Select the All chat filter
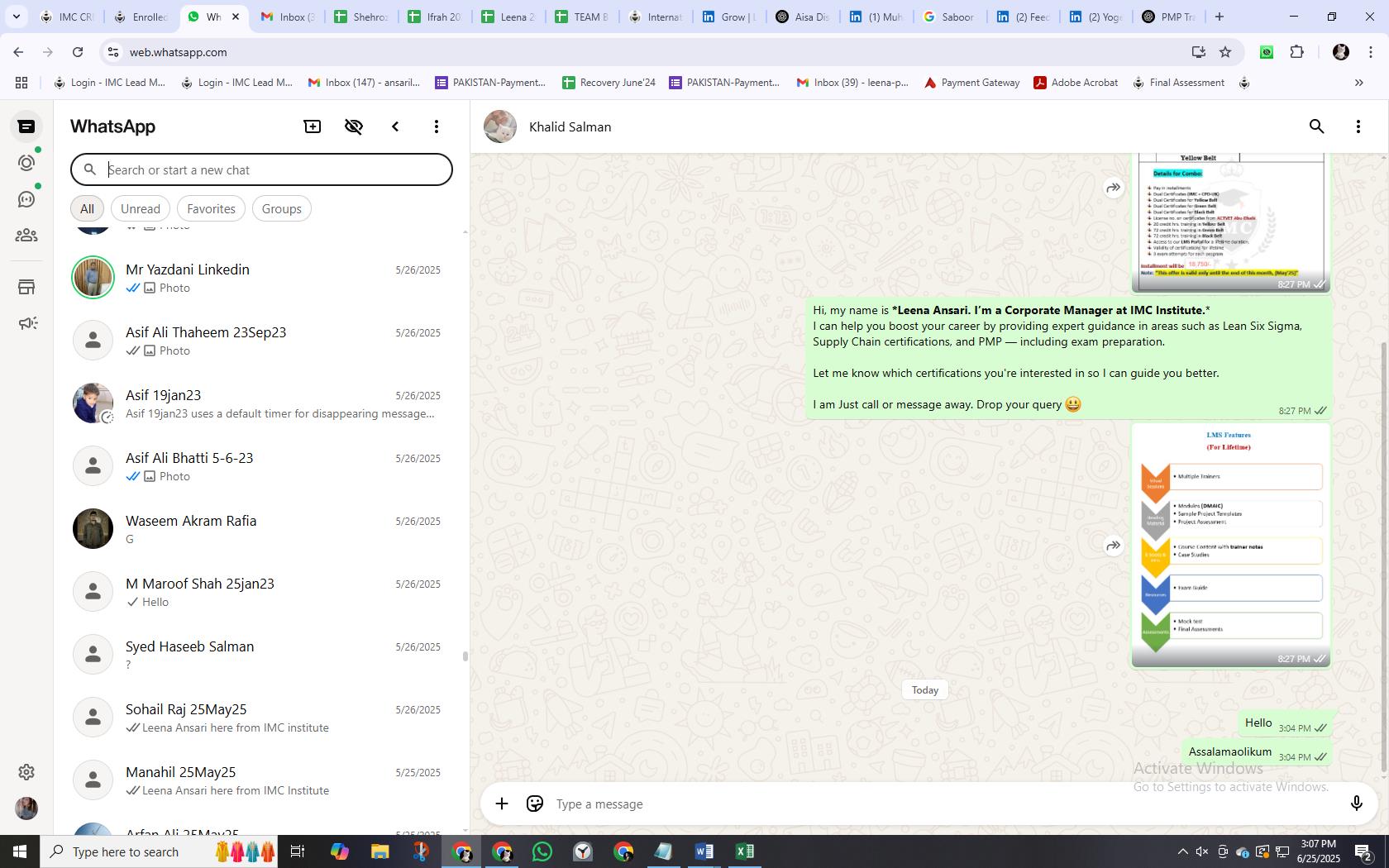Viewport: 1389px width, 868px height. tap(87, 209)
